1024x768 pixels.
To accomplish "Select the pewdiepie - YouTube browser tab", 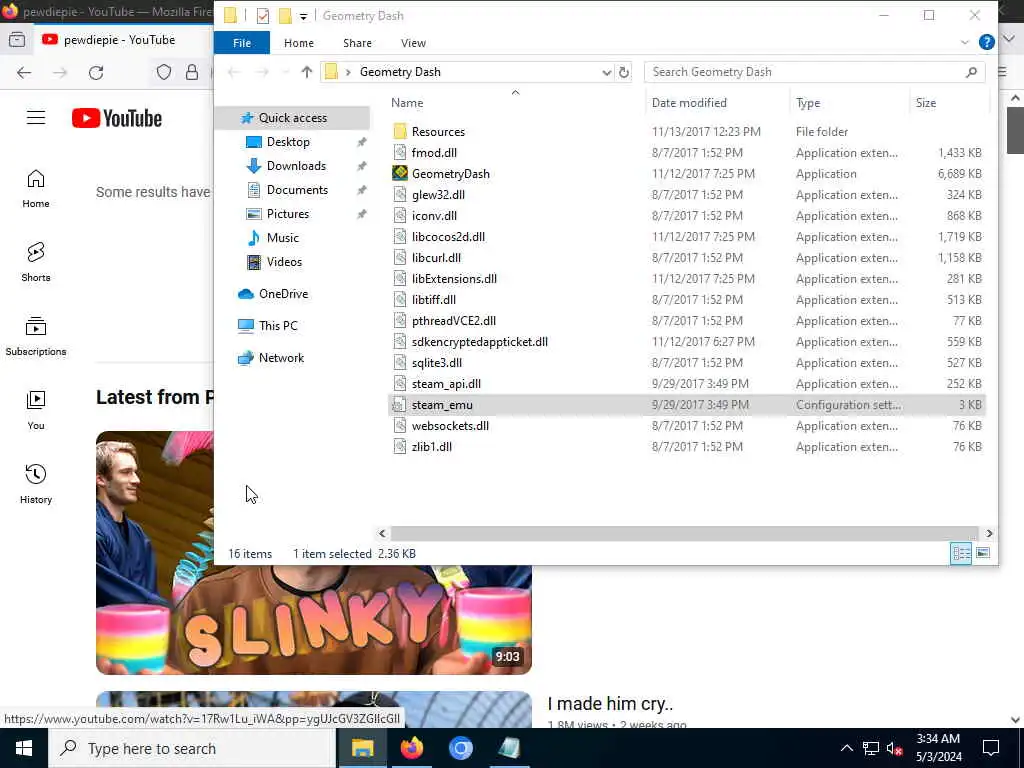I will click(x=120, y=40).
